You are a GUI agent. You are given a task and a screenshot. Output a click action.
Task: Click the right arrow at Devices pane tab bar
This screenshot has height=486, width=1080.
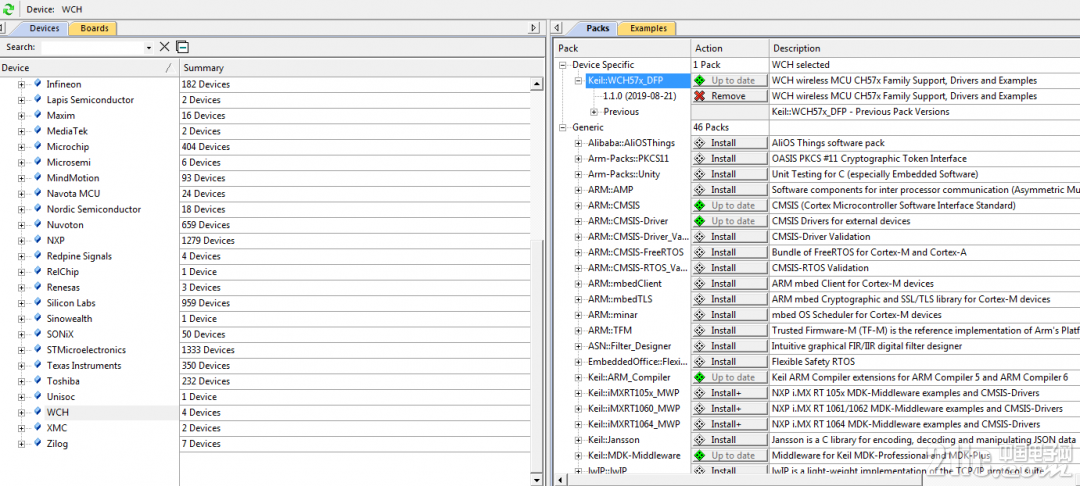click(534, 28)
